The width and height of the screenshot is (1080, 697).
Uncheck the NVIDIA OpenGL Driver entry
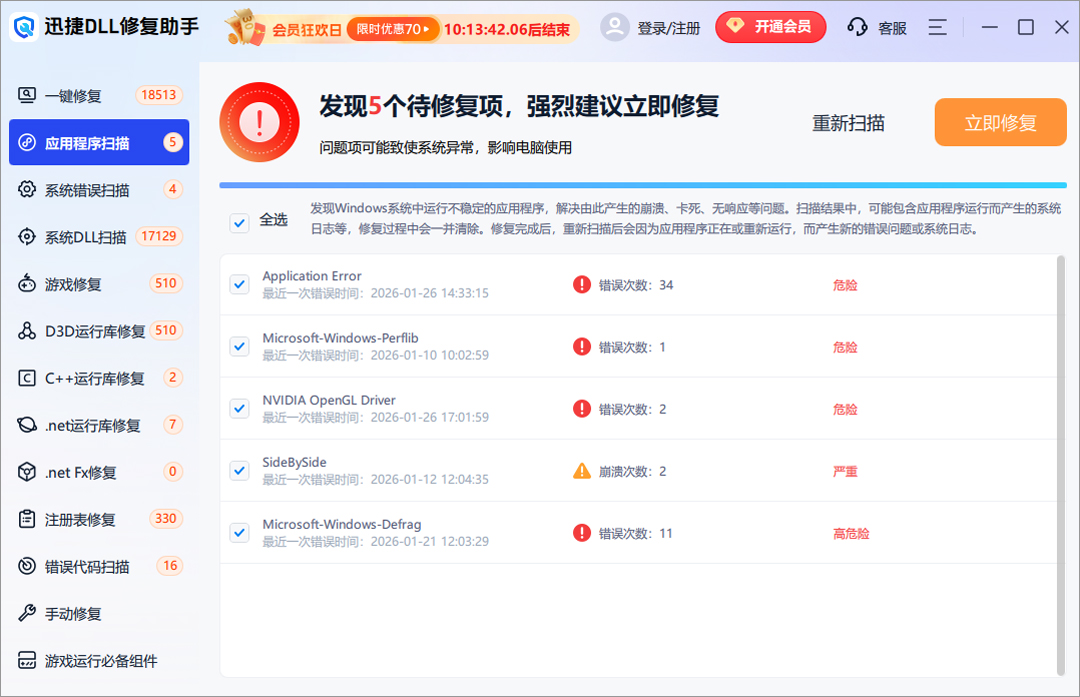[x=239, y=408]
